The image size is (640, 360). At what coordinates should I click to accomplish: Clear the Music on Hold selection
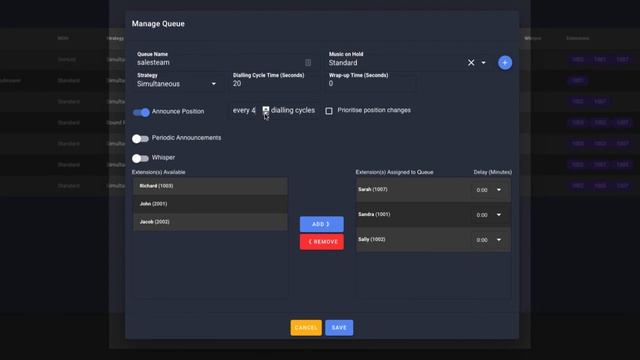[x=471, y=62]
